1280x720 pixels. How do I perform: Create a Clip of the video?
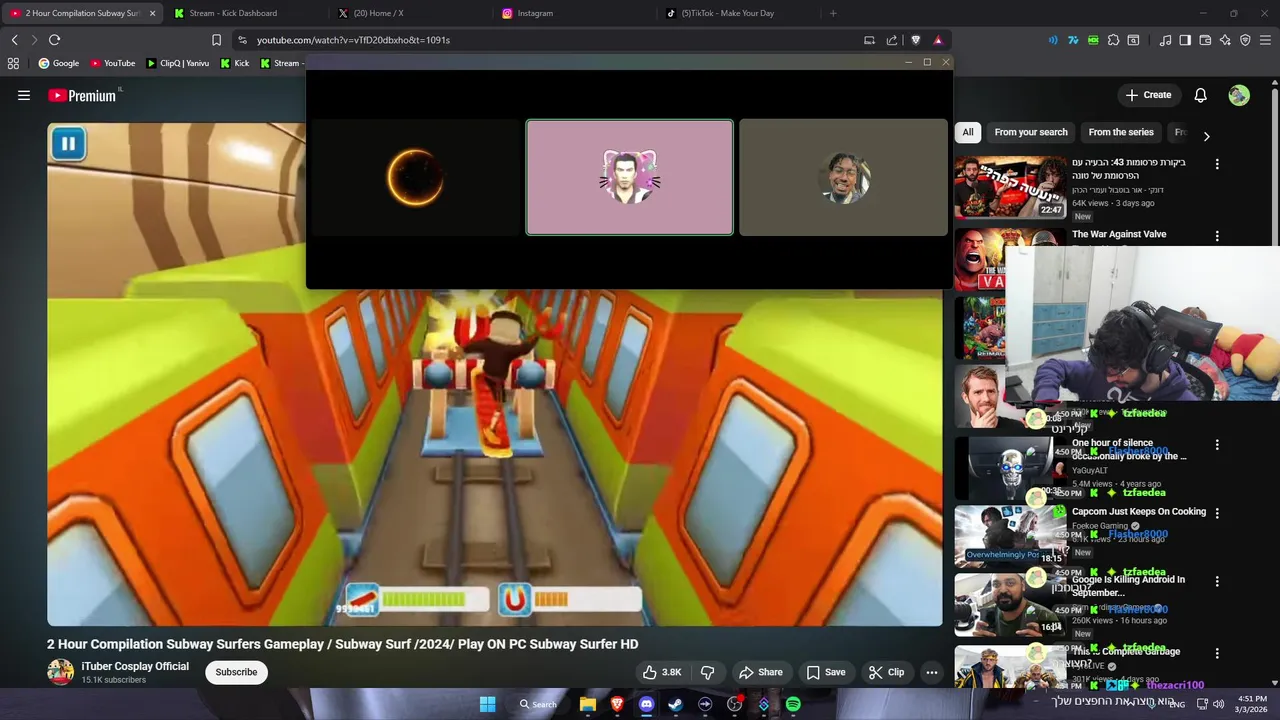886,672
